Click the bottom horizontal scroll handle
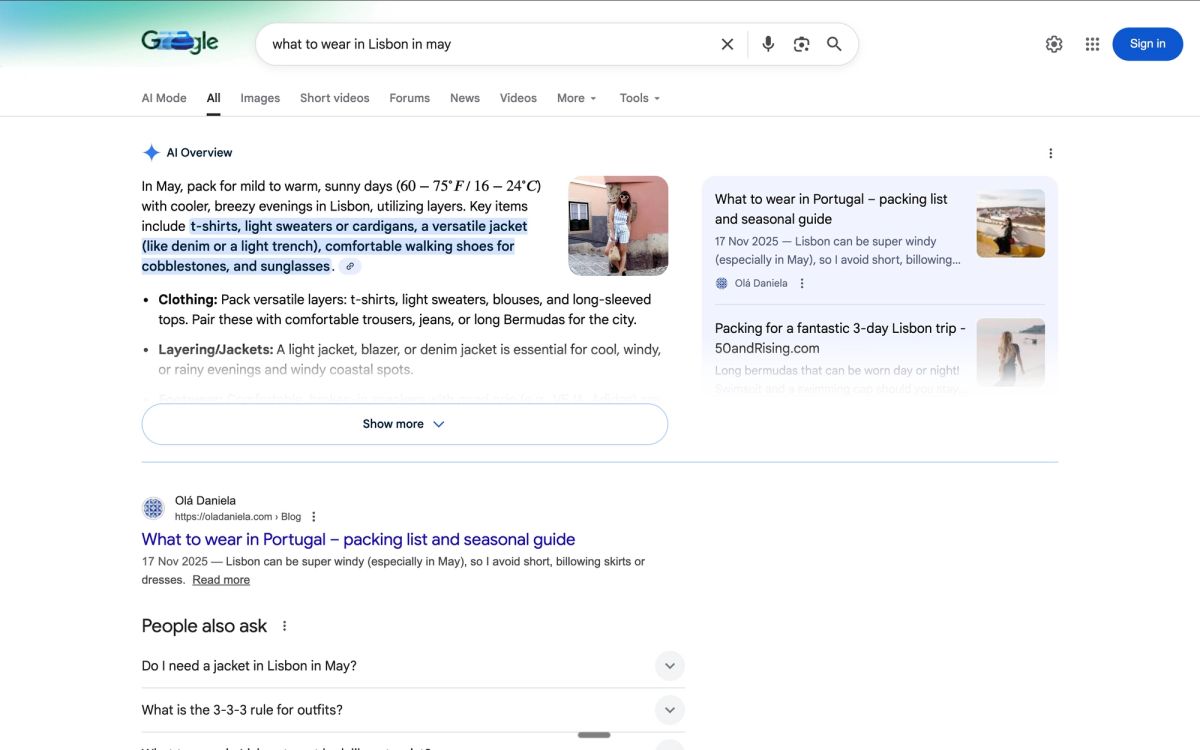The image size is (1200, 750). (594, 735)
